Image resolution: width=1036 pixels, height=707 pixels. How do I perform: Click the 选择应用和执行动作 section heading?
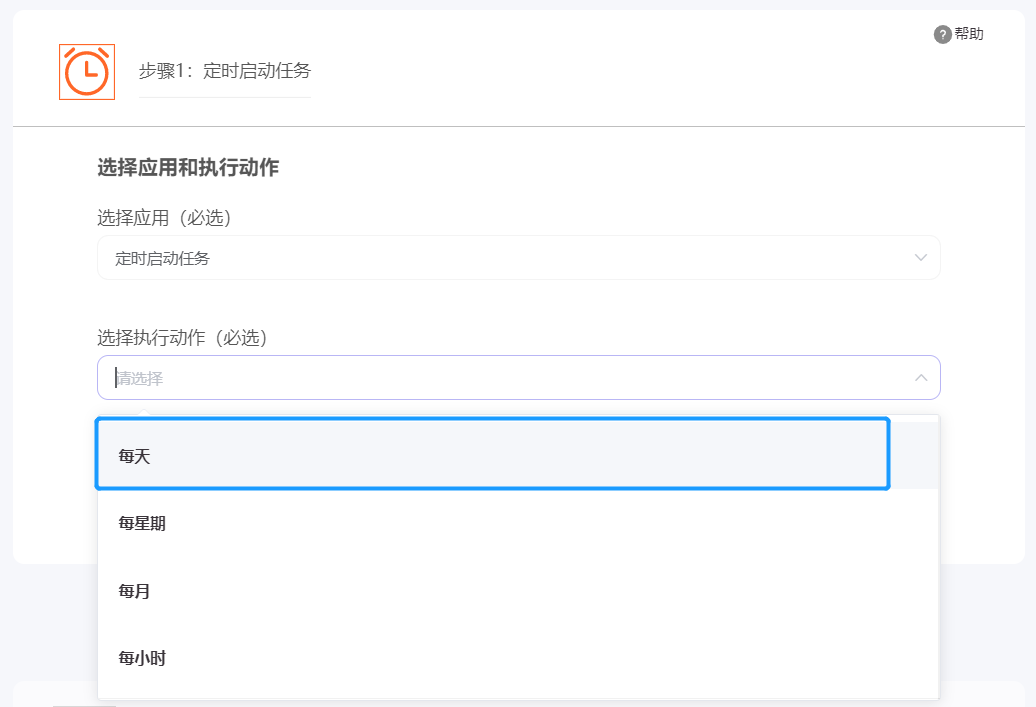(x=188, y=168)
